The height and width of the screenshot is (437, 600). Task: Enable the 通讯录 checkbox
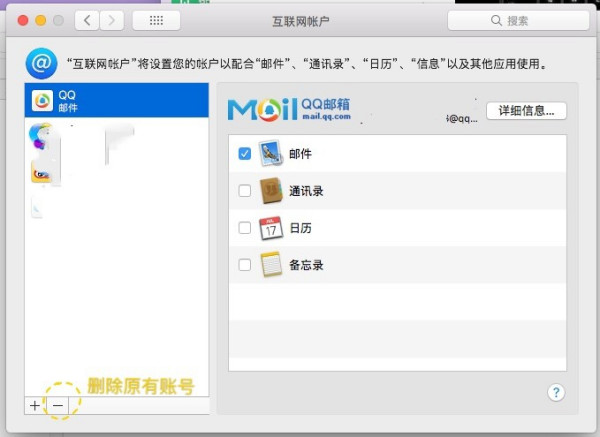click(245, 191)
